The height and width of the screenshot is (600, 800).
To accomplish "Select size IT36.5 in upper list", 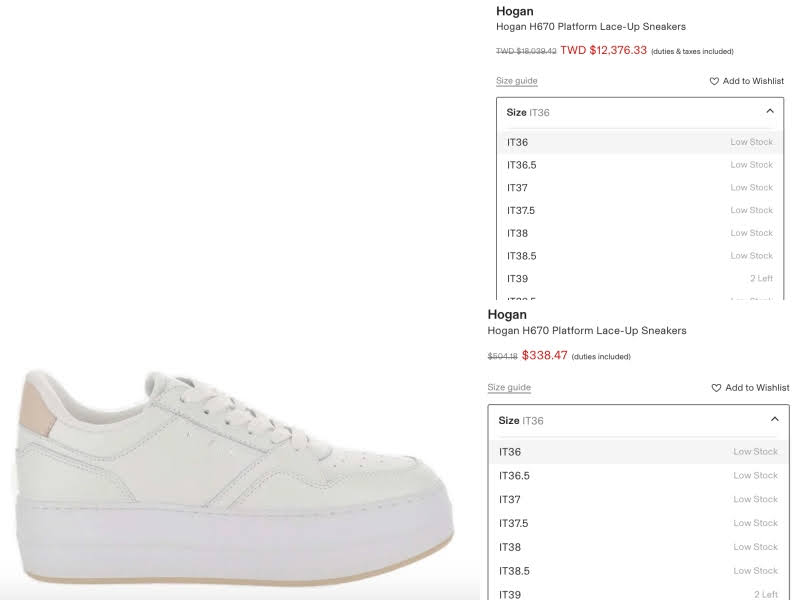I will (640, 165).
